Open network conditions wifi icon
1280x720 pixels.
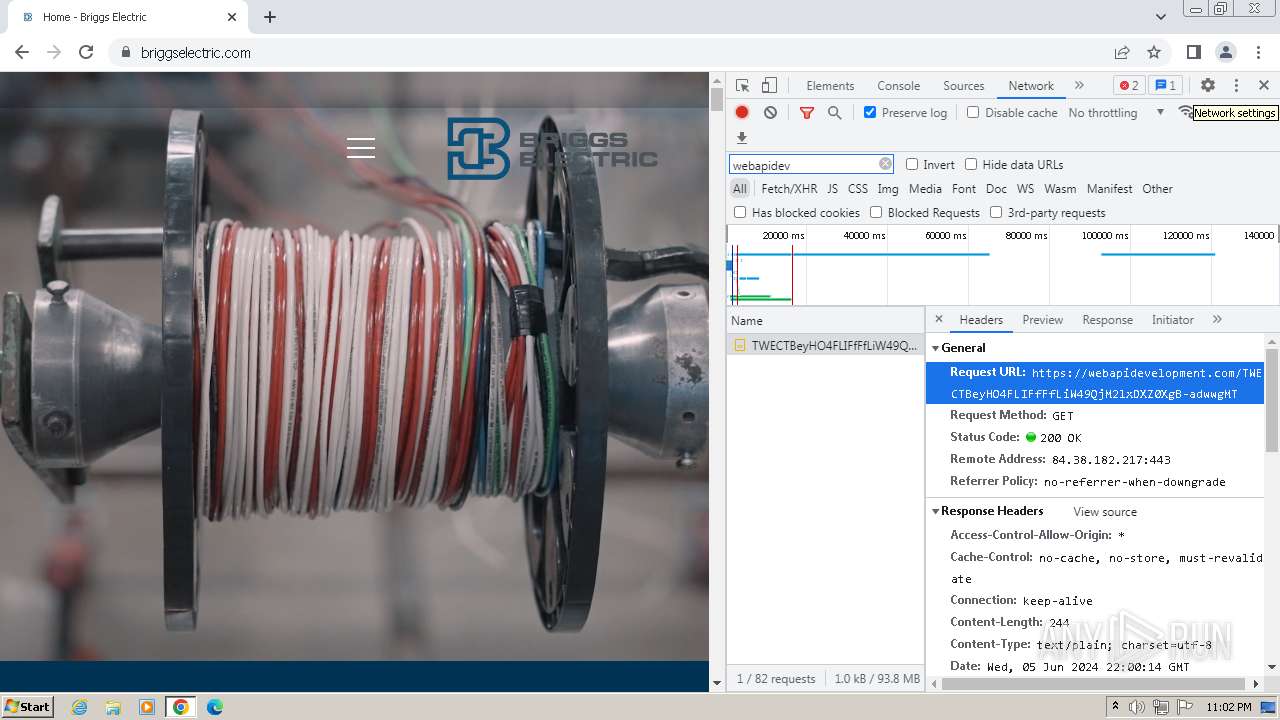pos(1185,113)
